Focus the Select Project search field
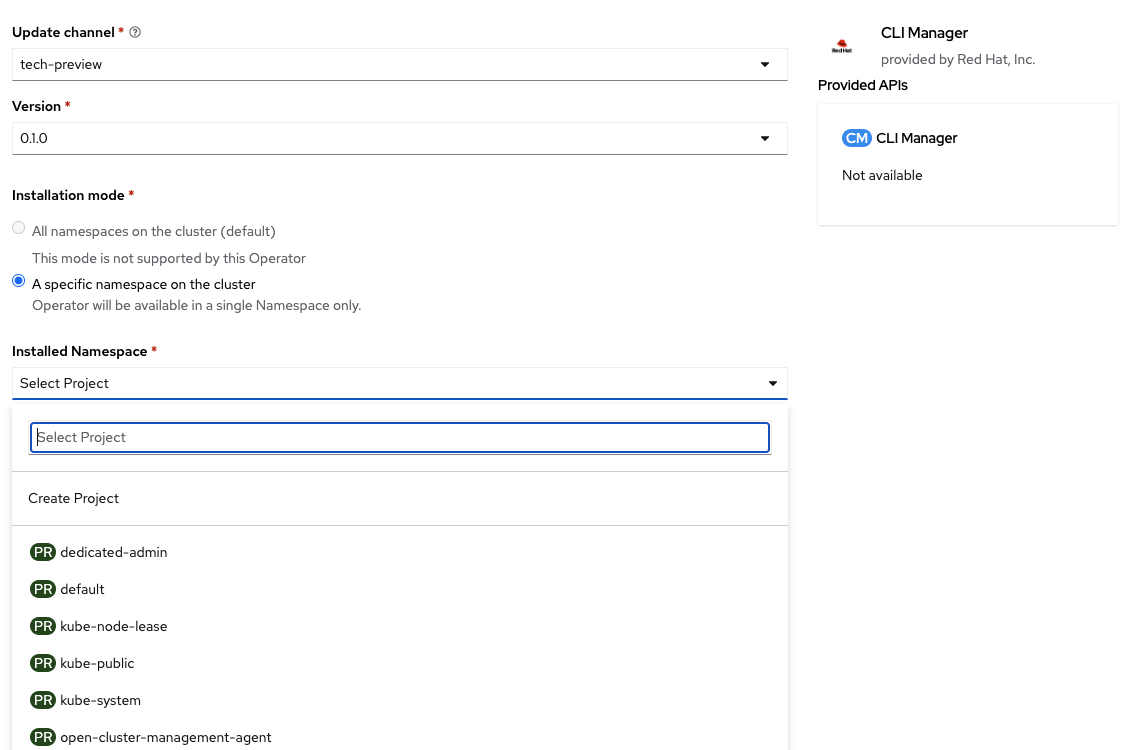The height and width of the screenshot is (750, 1130). click(399, 437)
